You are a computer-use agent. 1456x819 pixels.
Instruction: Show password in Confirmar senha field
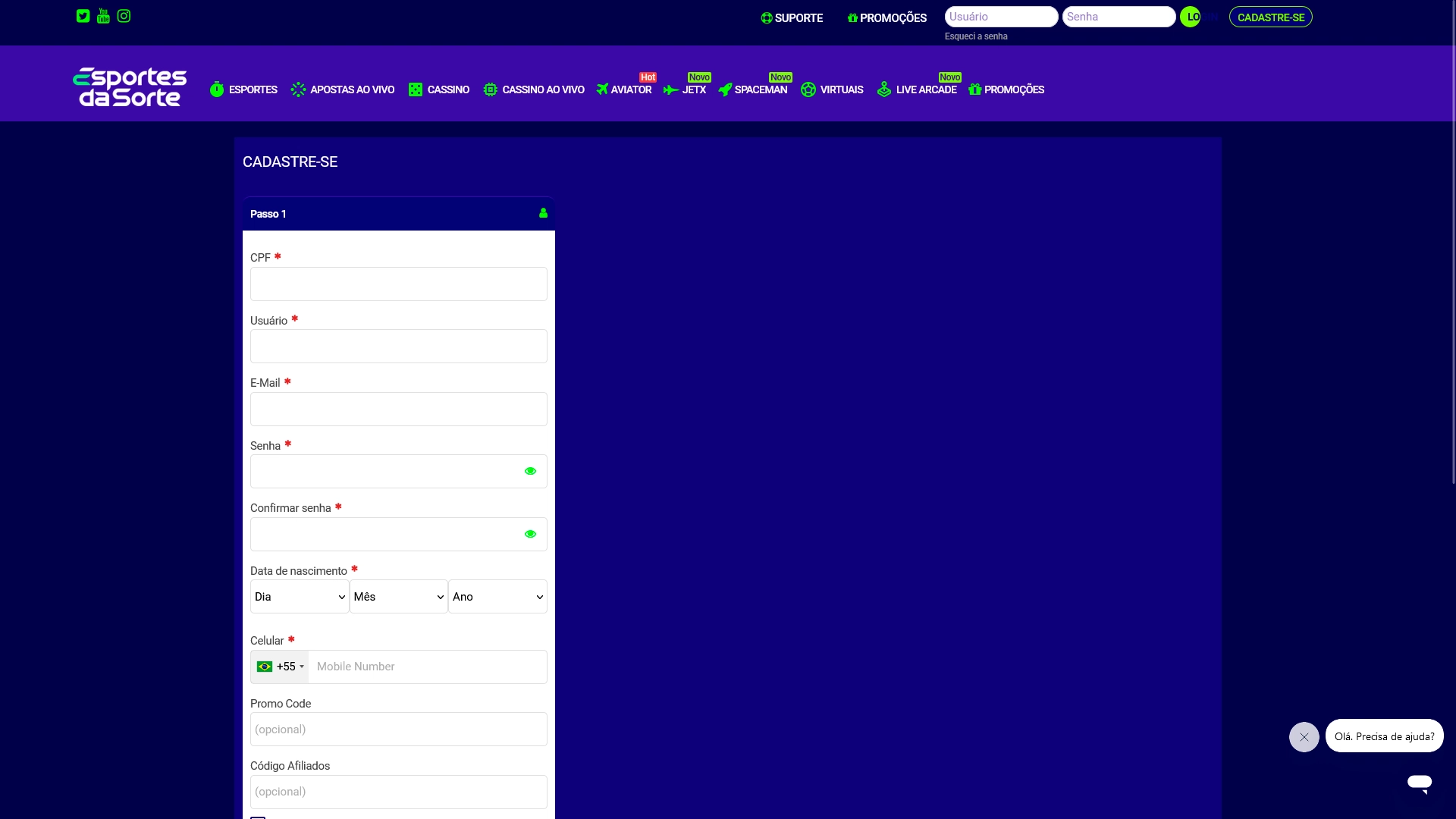[530, 534]
